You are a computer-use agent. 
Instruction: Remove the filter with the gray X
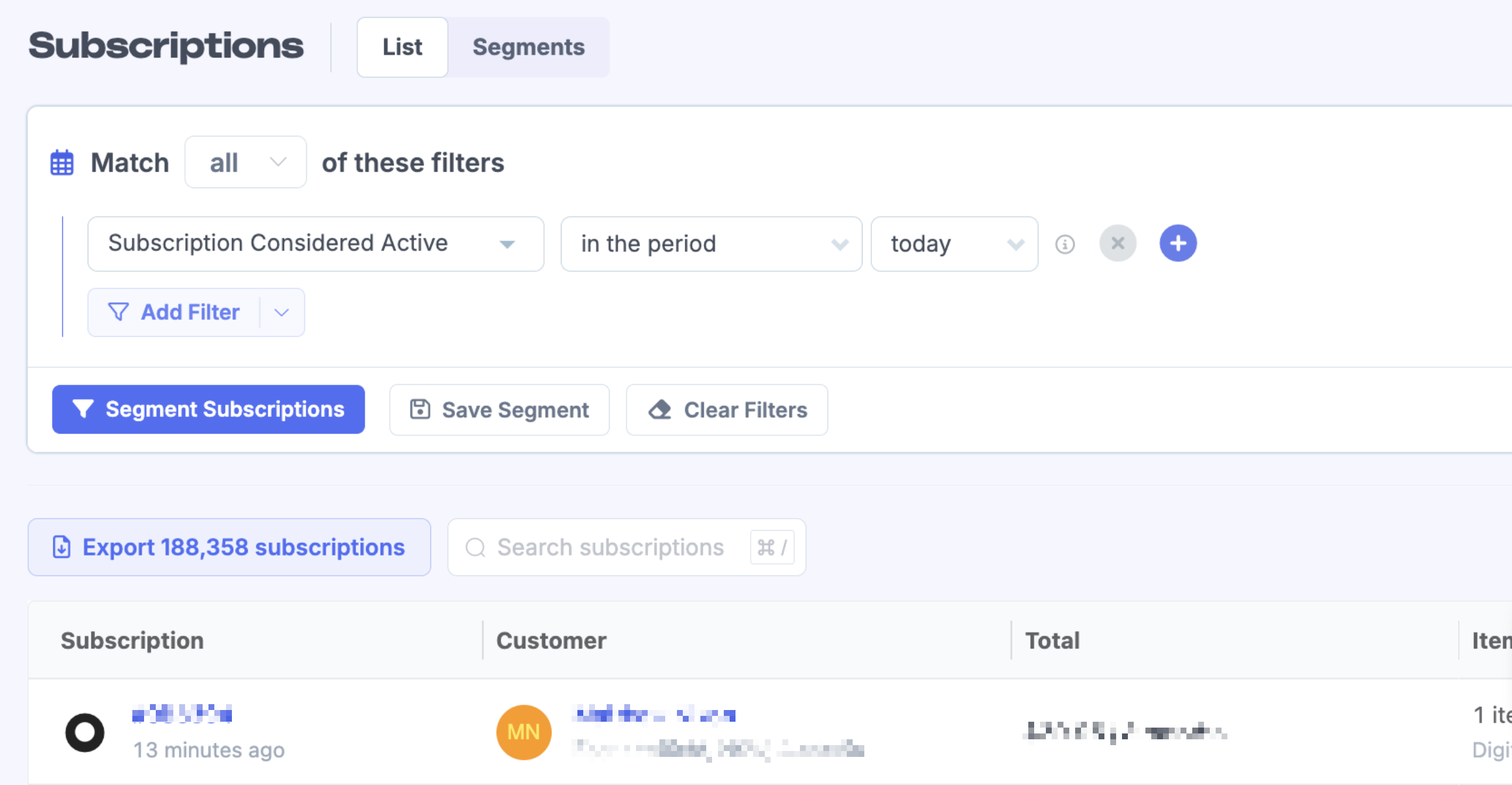(1117, 243)
